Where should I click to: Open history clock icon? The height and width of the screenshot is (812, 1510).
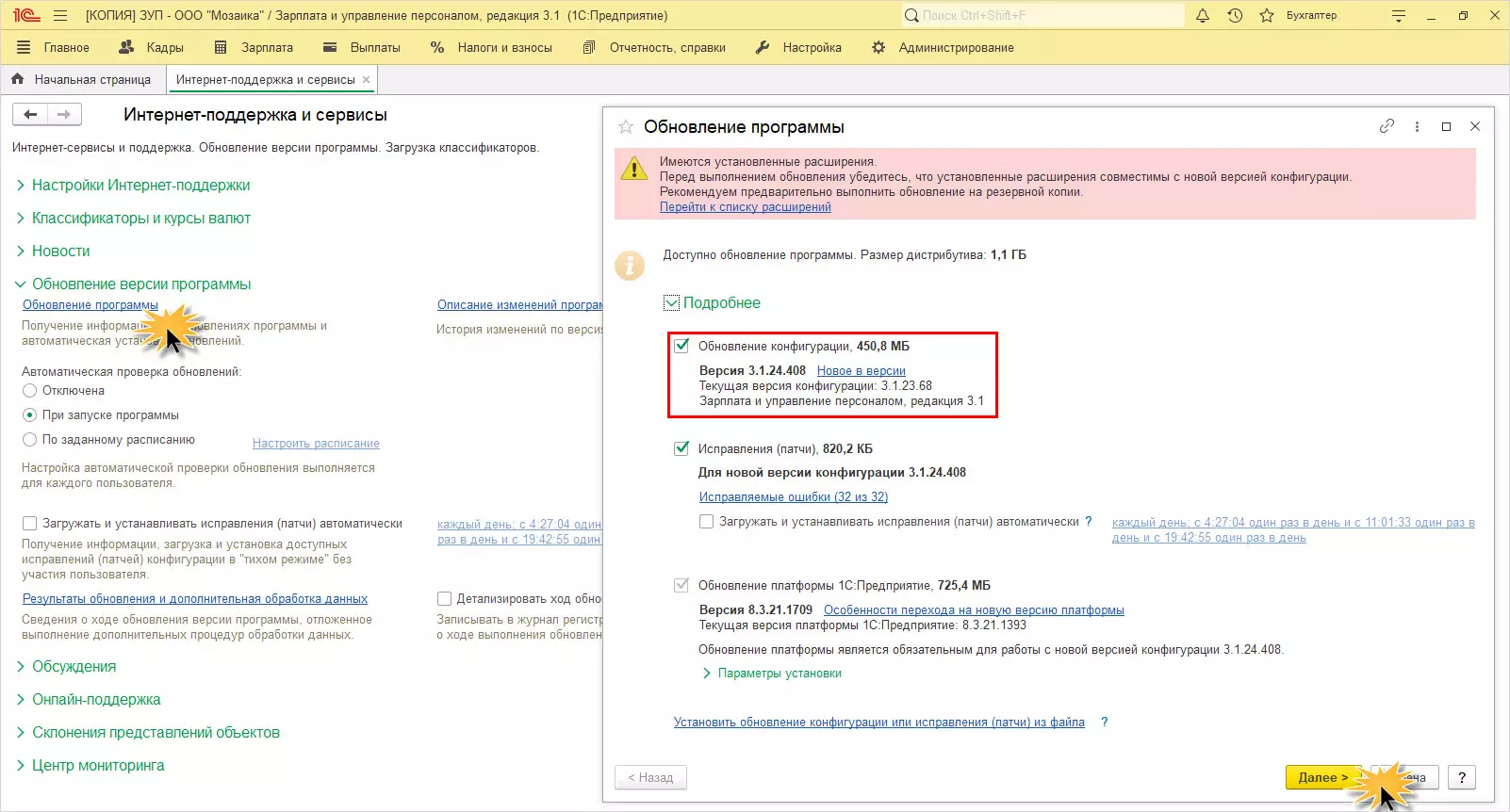(1235, 16)
